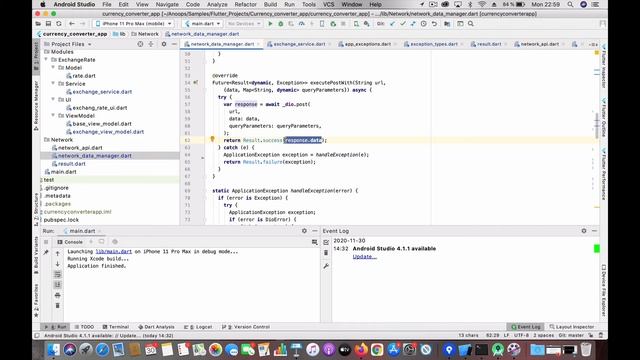Open the Refactor menu
The image size is (640, 360).
point(245,4)
